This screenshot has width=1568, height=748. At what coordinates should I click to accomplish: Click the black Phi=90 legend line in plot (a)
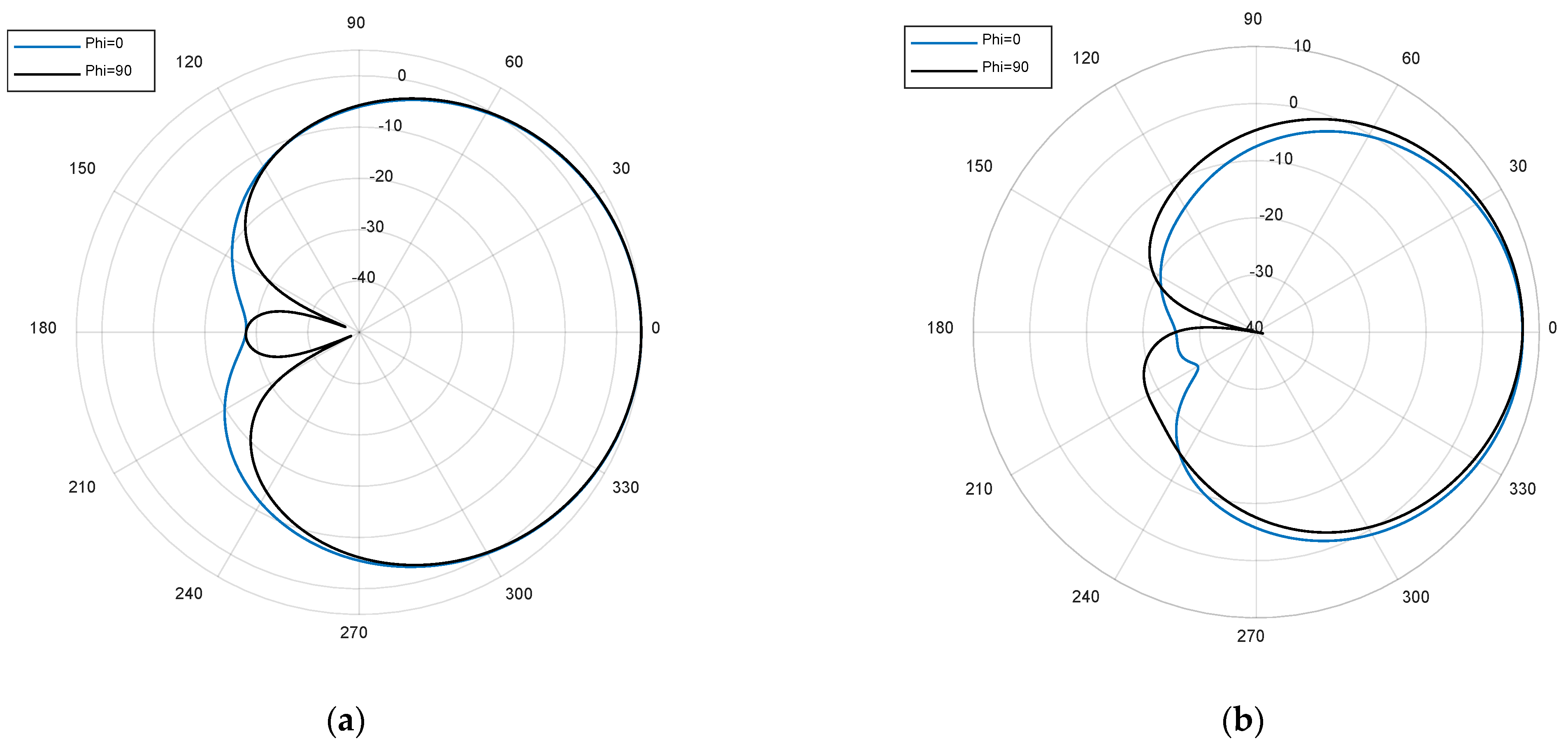47,74
